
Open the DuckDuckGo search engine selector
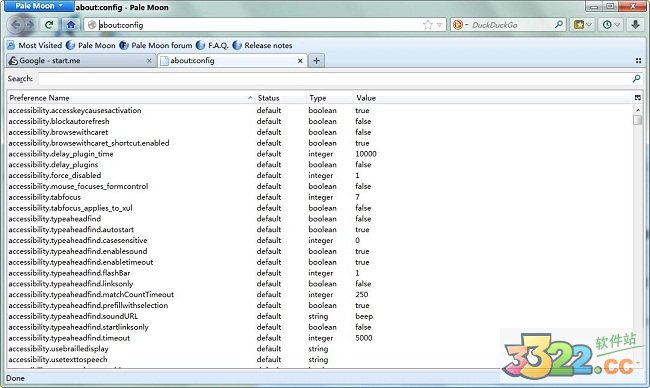460,25
